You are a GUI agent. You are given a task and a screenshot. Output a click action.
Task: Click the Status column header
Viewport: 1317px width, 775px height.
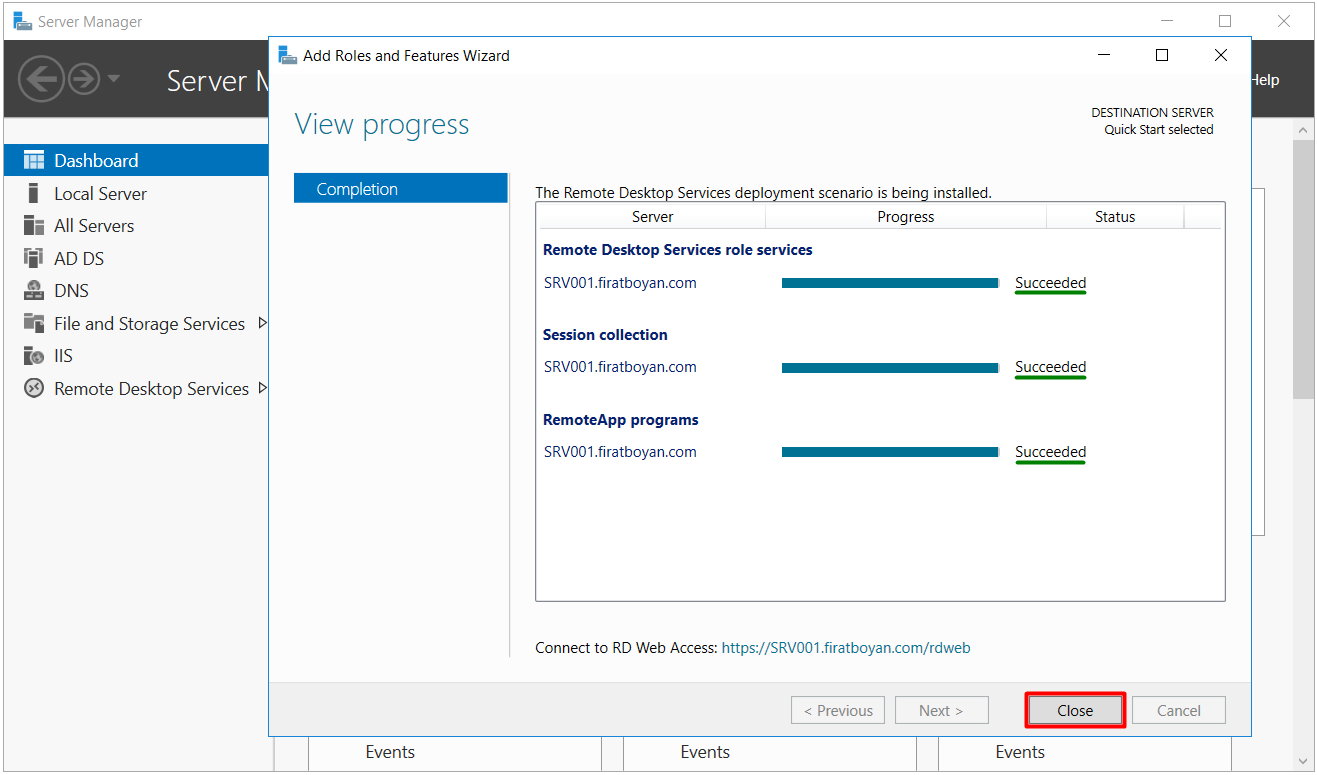1115,216
